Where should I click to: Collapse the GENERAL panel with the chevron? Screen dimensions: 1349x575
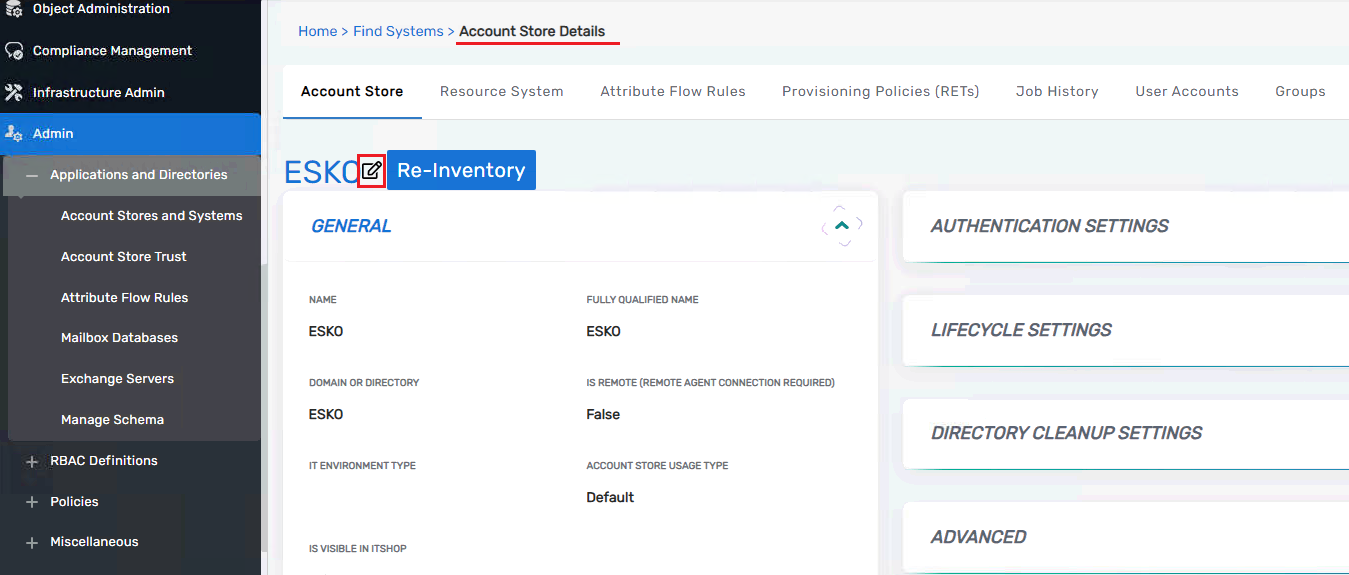pyautogui.click(x=842, y=226)
